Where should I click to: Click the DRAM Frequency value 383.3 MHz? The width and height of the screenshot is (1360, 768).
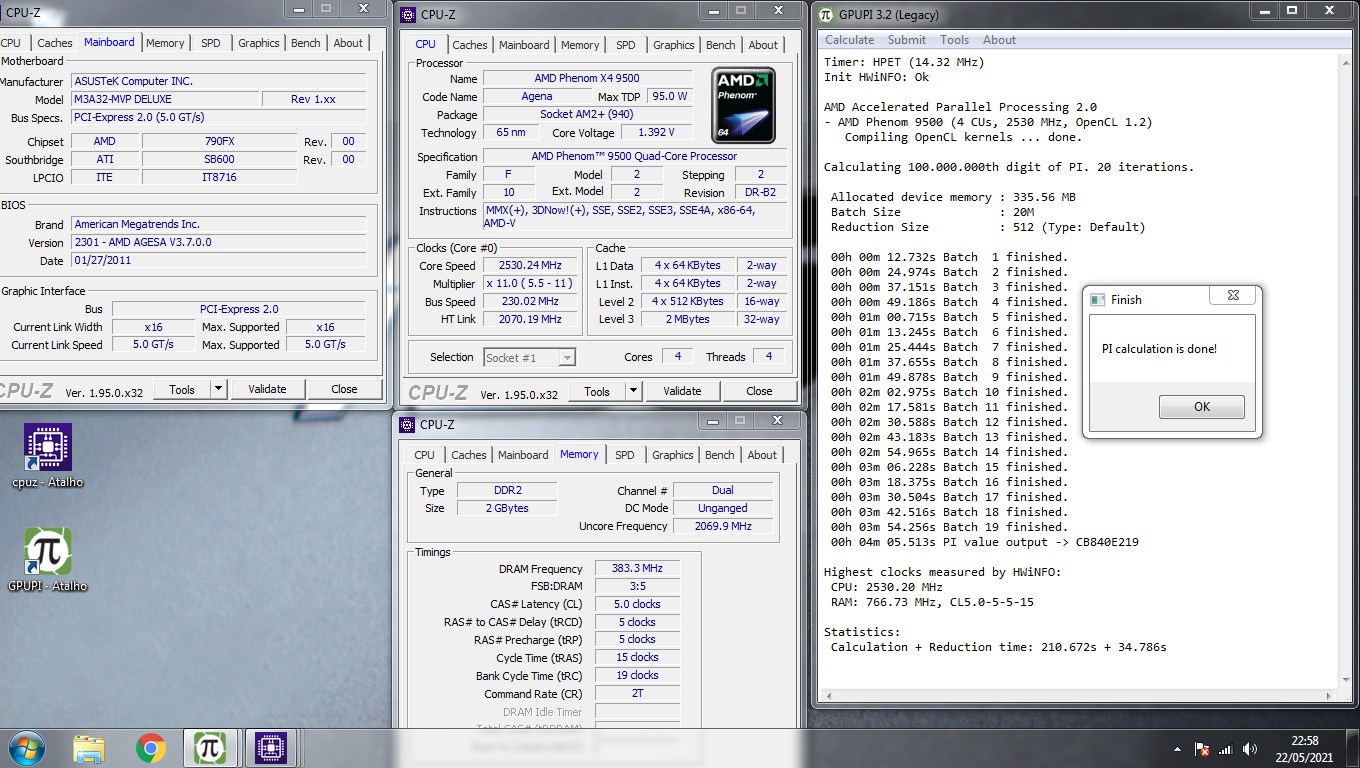637,568
